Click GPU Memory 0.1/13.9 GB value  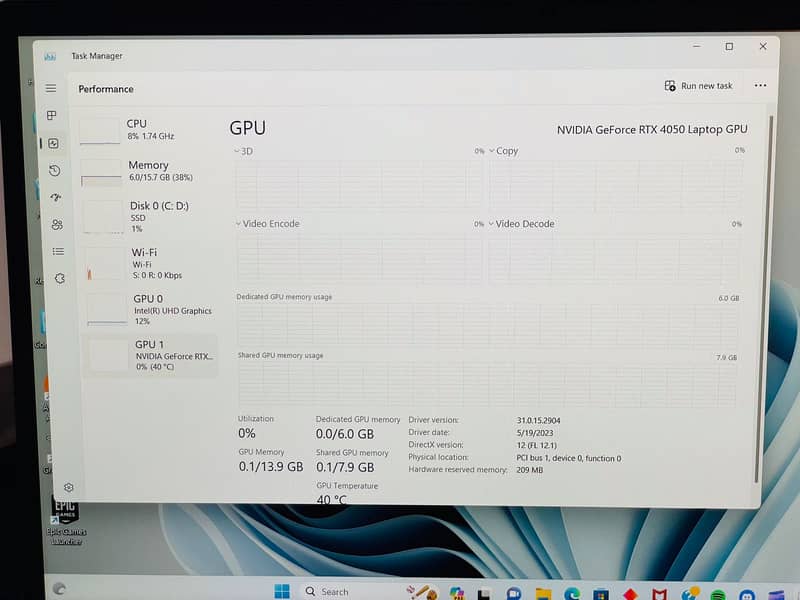click(x=271, y=467)
